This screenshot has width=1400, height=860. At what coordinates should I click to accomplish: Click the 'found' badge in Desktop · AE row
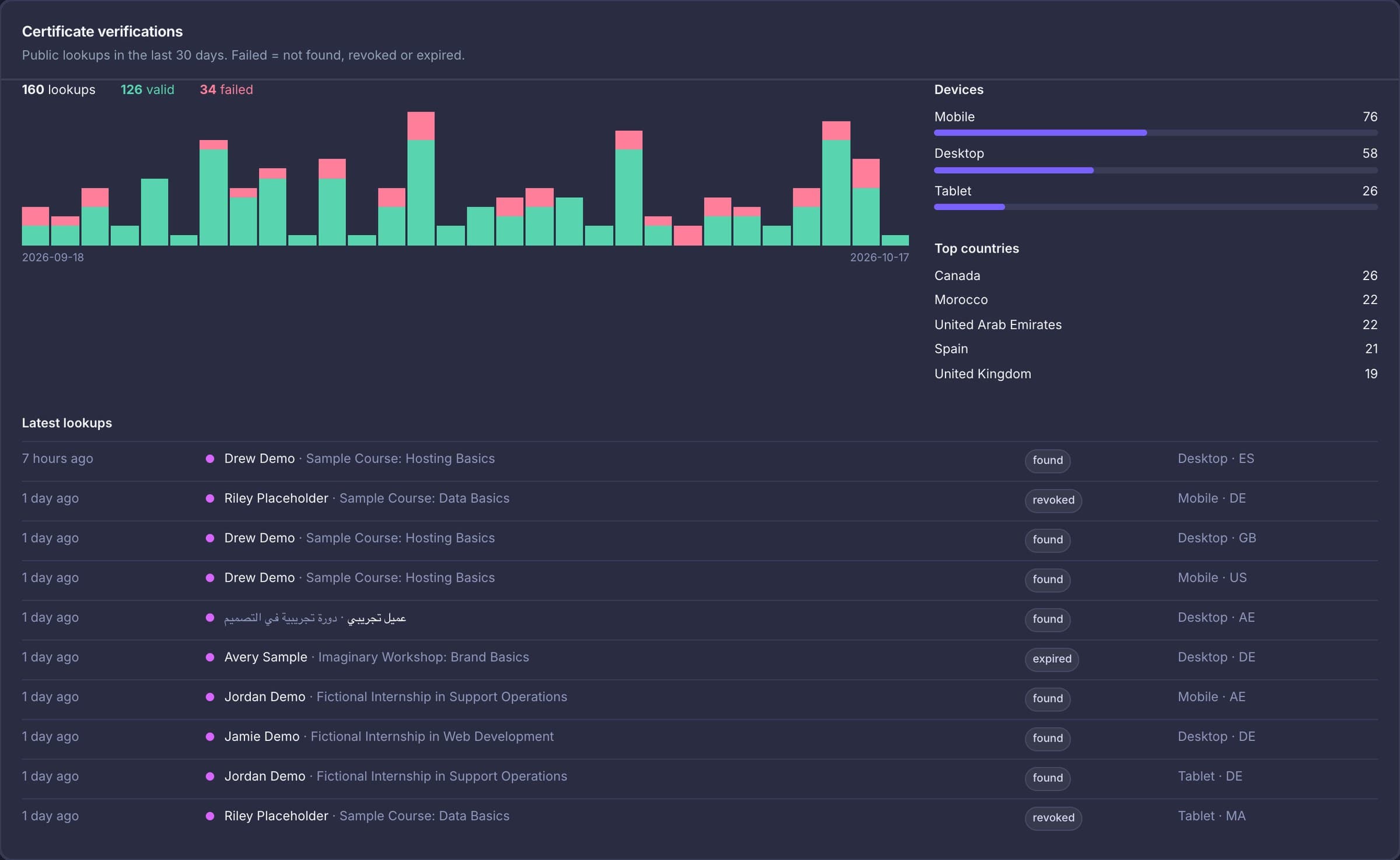(x=1048, y=619)
